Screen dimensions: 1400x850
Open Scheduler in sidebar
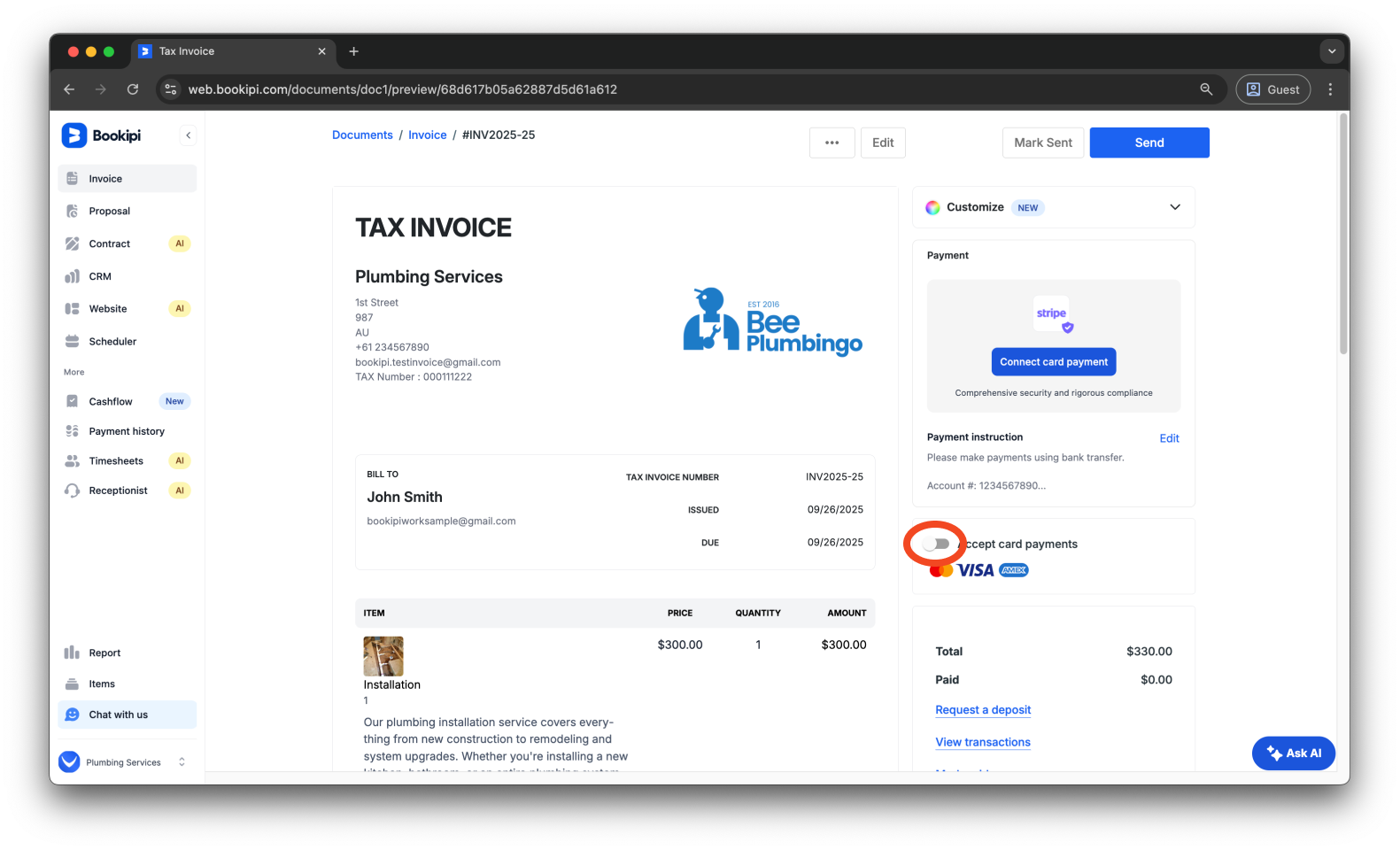(128, 342)
